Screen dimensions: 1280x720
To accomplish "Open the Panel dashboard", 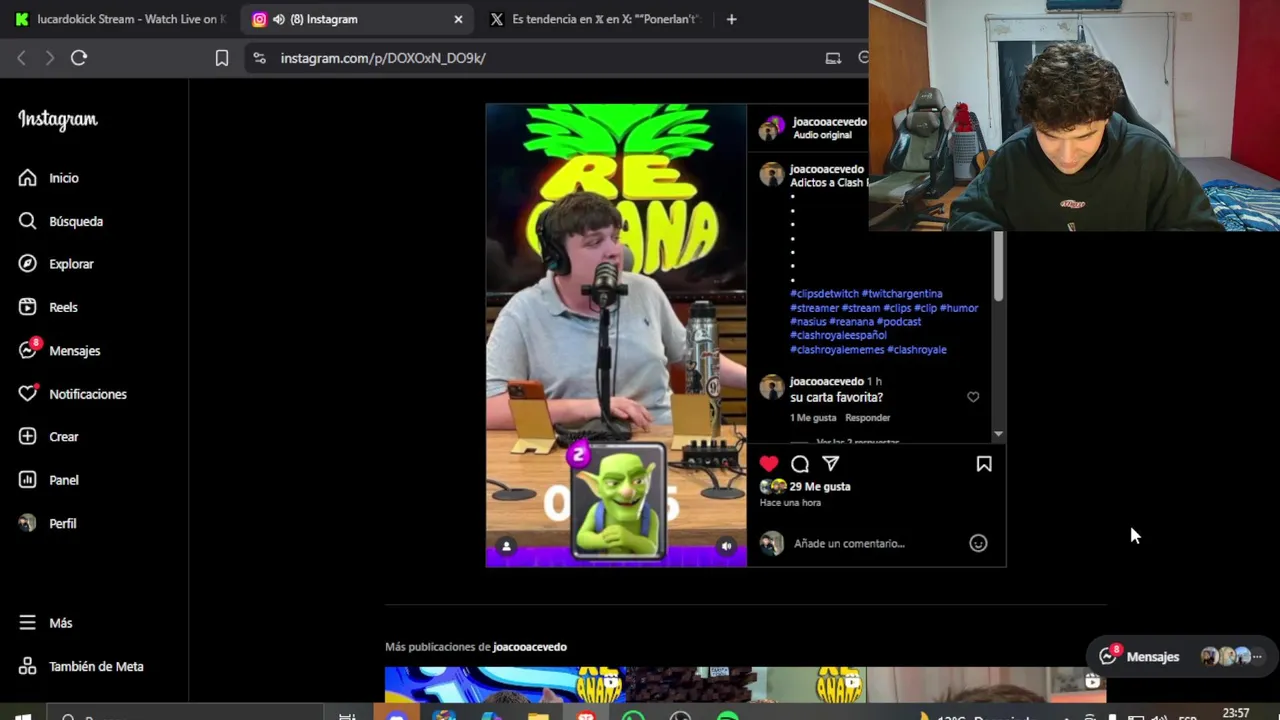I will 48,480.
